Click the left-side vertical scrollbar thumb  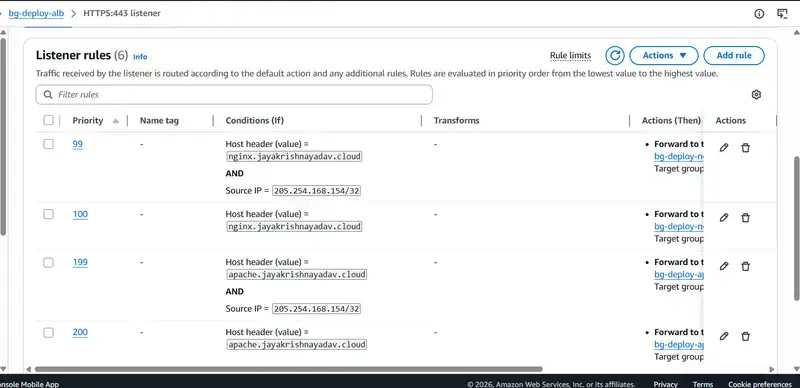pos(3,137)
